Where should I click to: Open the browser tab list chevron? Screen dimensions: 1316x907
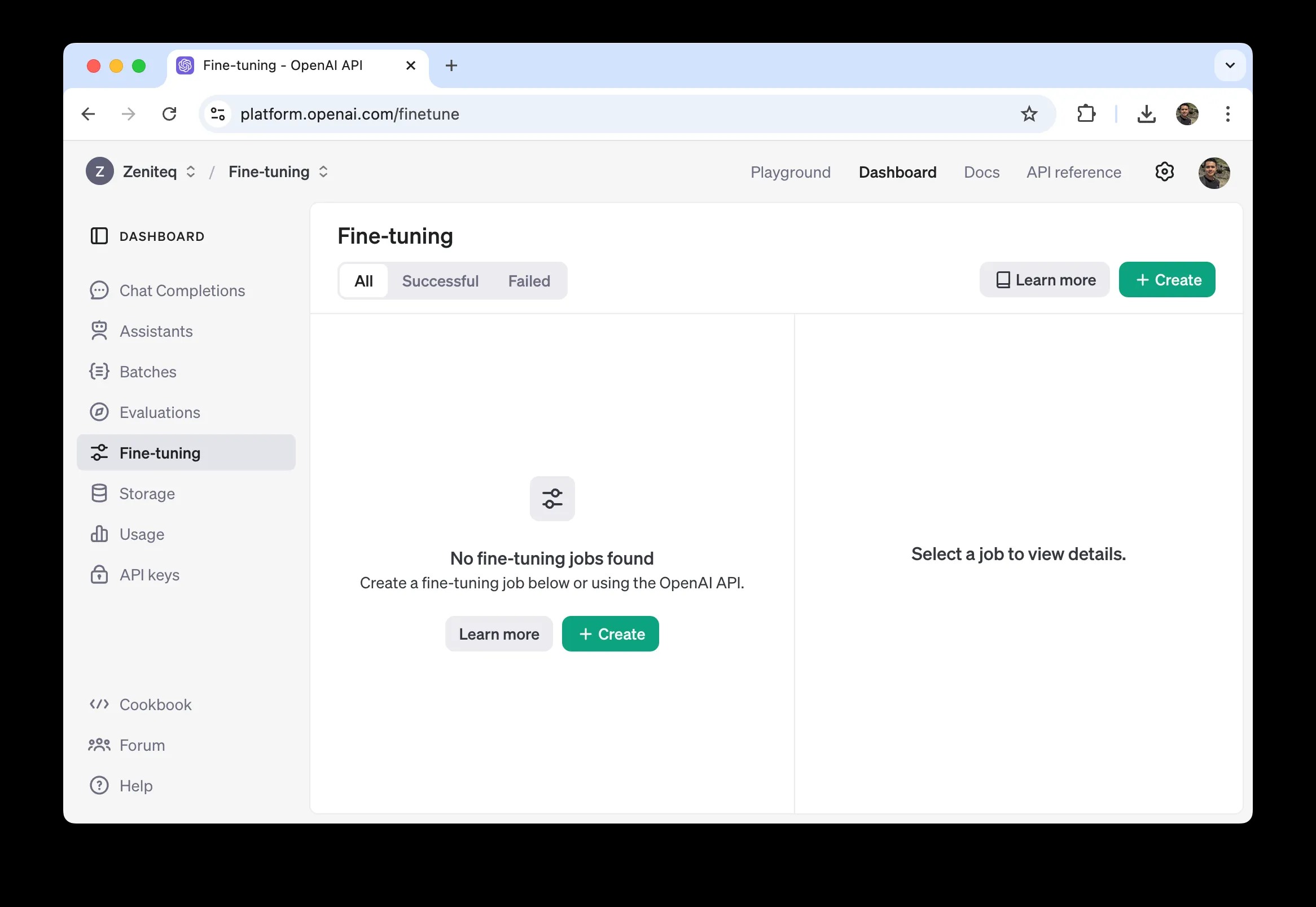[x=1230, y=65]
